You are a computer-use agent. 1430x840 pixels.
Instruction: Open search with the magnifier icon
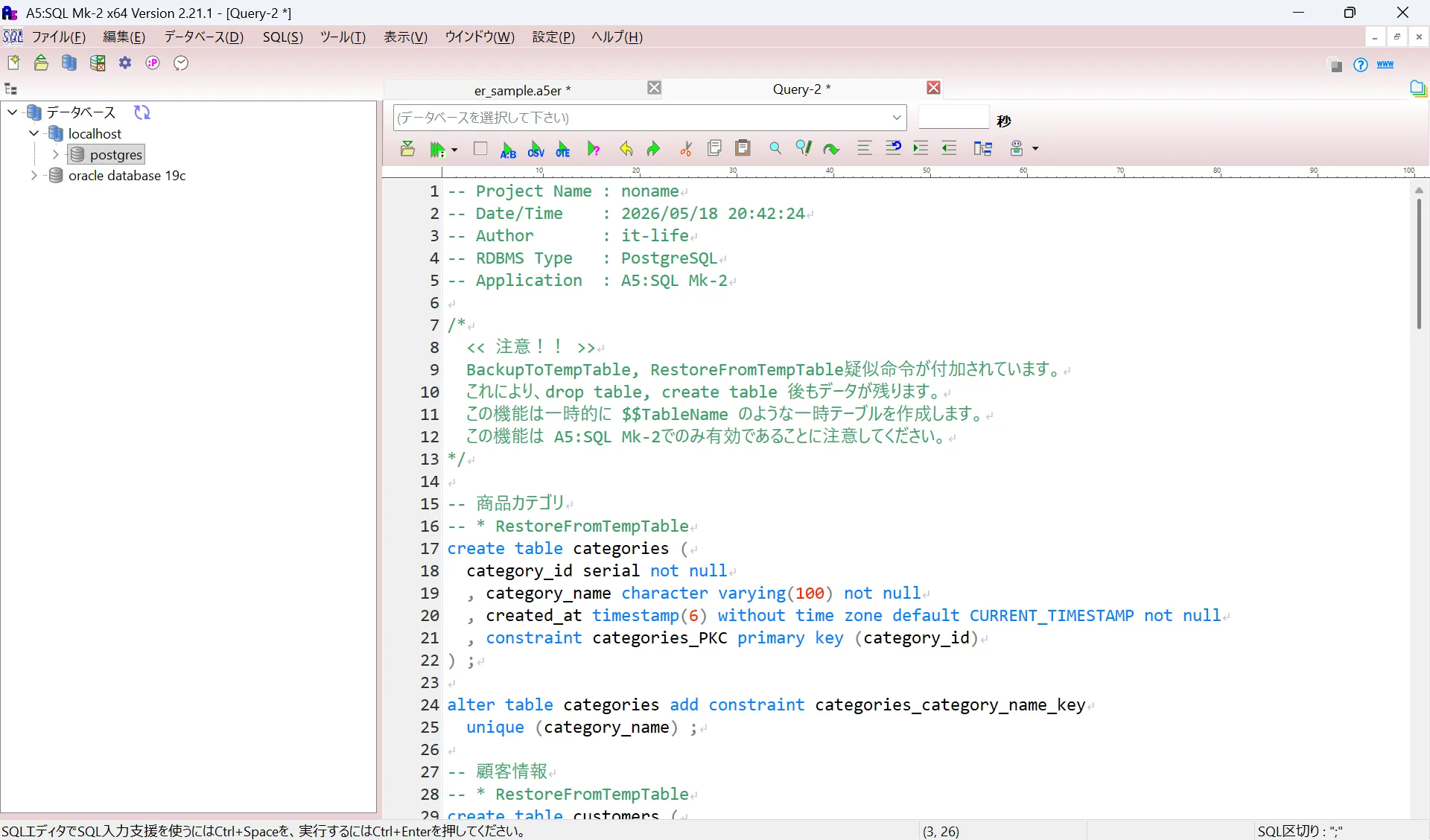775,148
